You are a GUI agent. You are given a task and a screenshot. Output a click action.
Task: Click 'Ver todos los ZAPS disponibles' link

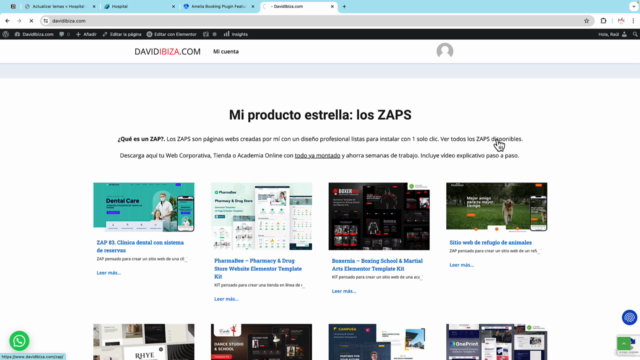coord(481,139)
